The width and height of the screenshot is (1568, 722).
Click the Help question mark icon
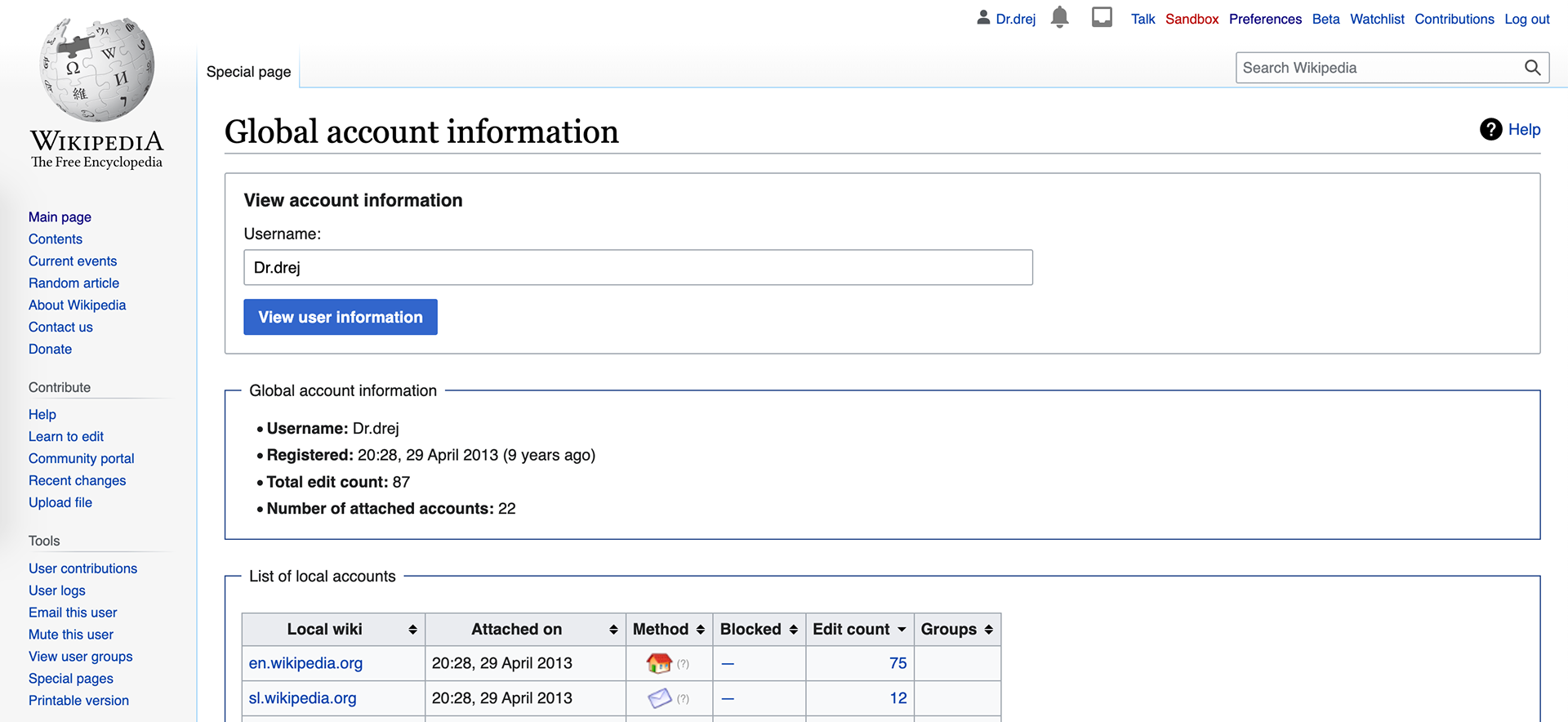coord(1491,129)
